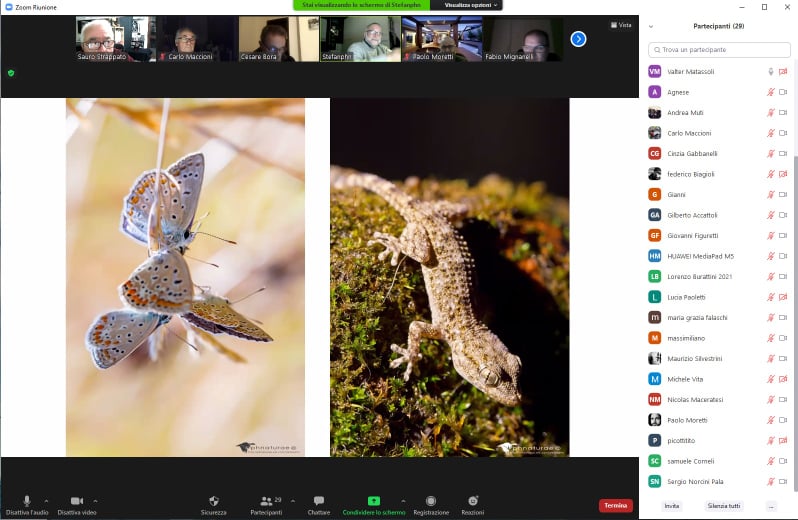This screenshot has width=798, height=520.
Task: Click green encryption shield icon
Action: click(x=11, y=73)
